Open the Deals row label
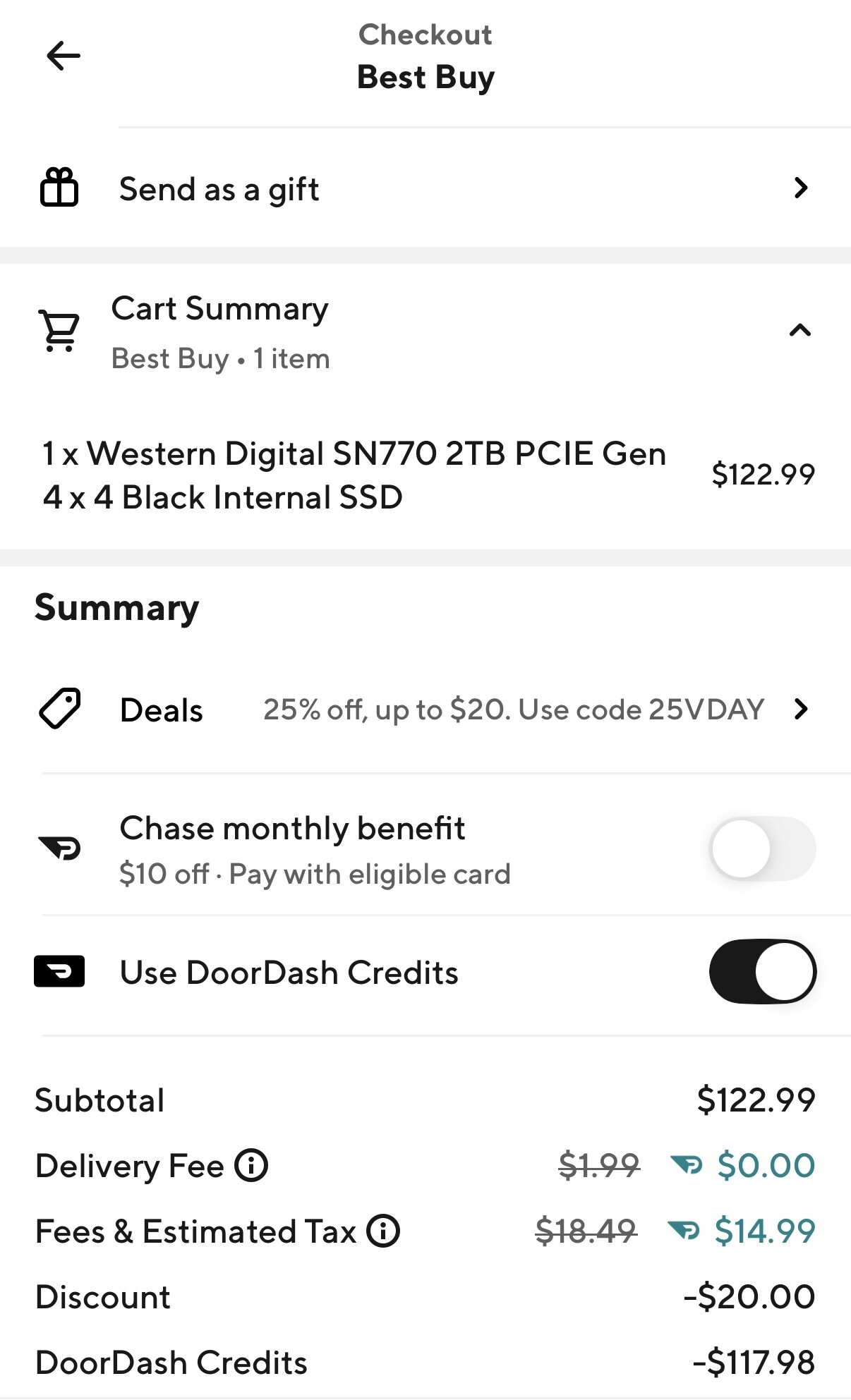The image size is (851, 1400). pos(162,710)
